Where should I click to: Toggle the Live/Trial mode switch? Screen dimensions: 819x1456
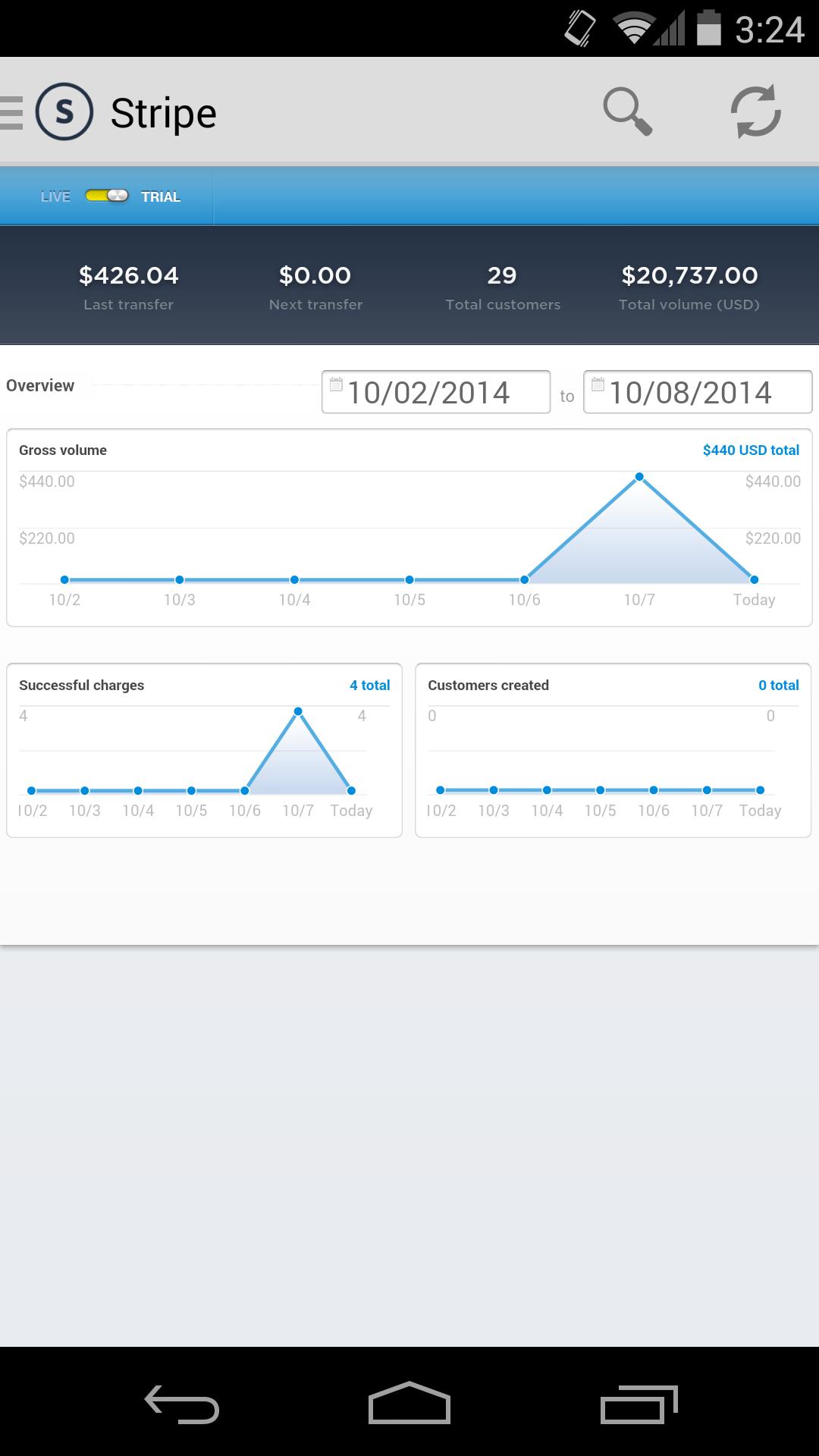coord(106,196)
